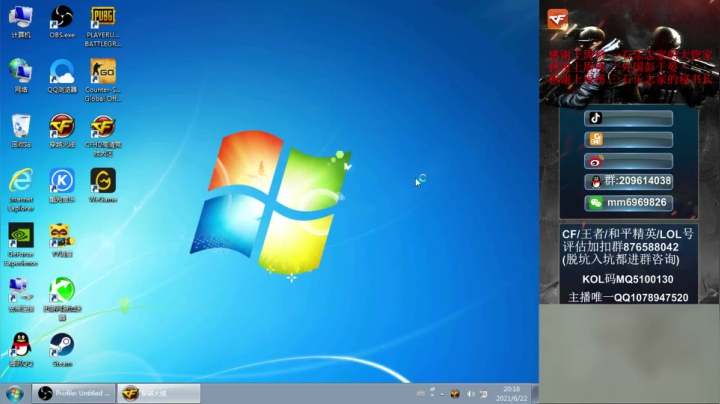Select the 回收站 Recycle Bin icon
The height and width of the screenshot is (404, 720).
tap(21, 131)
